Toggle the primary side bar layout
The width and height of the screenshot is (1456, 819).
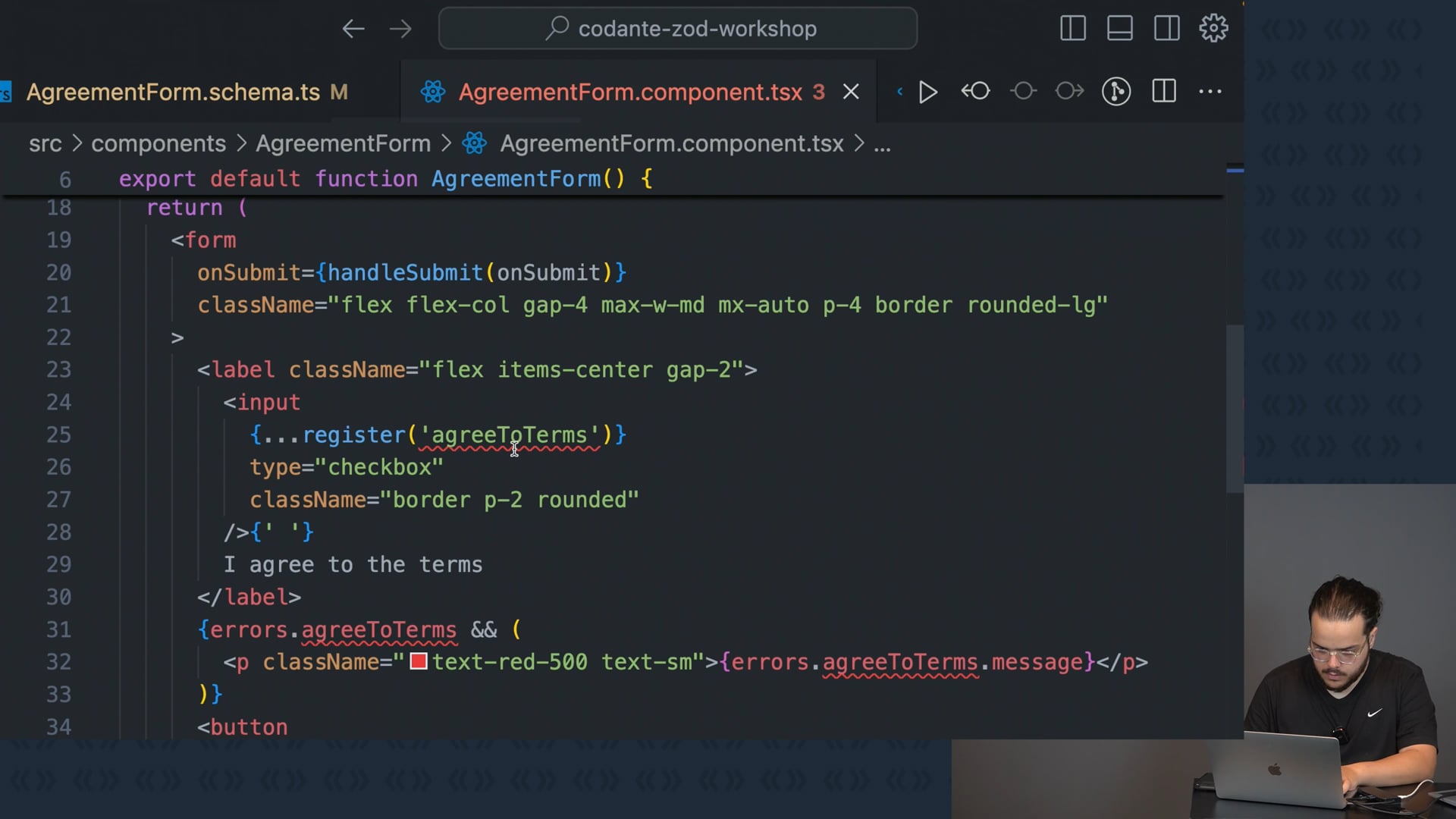point(1073,29)
